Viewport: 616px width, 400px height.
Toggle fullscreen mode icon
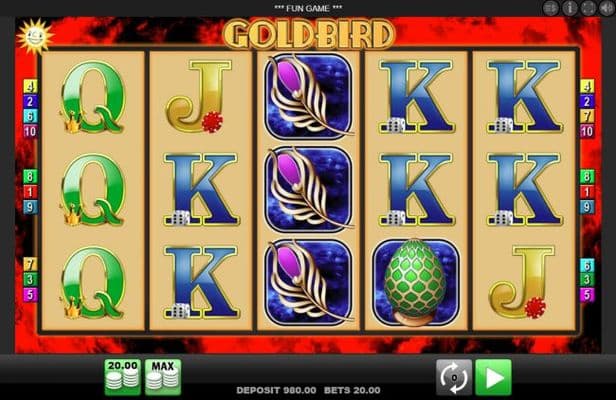(588, 8)
